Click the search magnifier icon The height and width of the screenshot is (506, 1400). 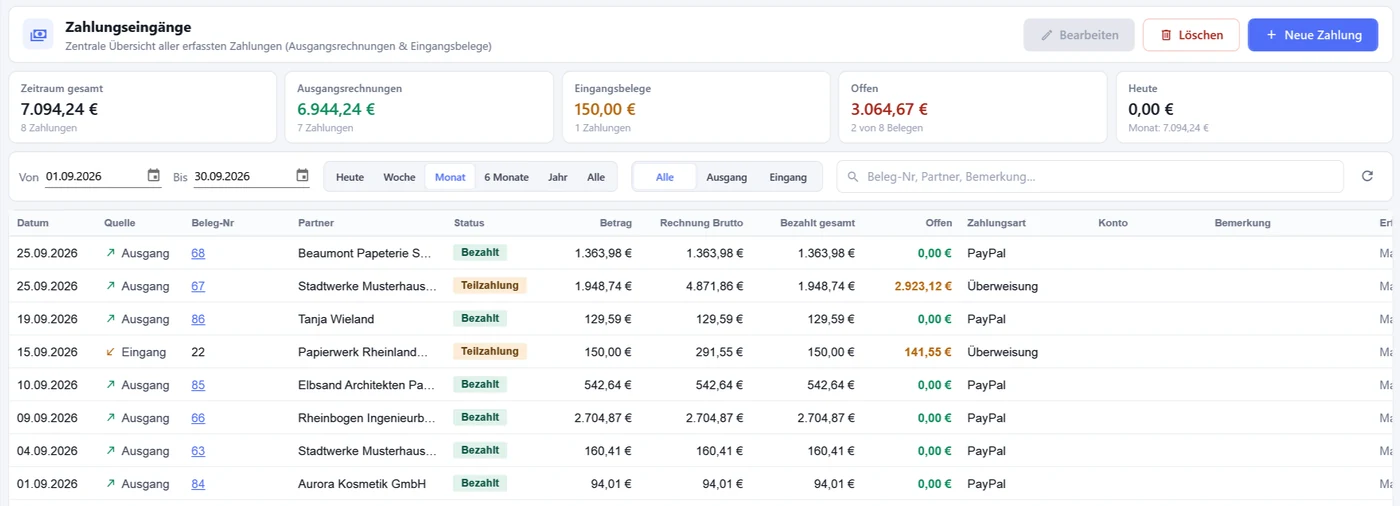pos(853,177)
